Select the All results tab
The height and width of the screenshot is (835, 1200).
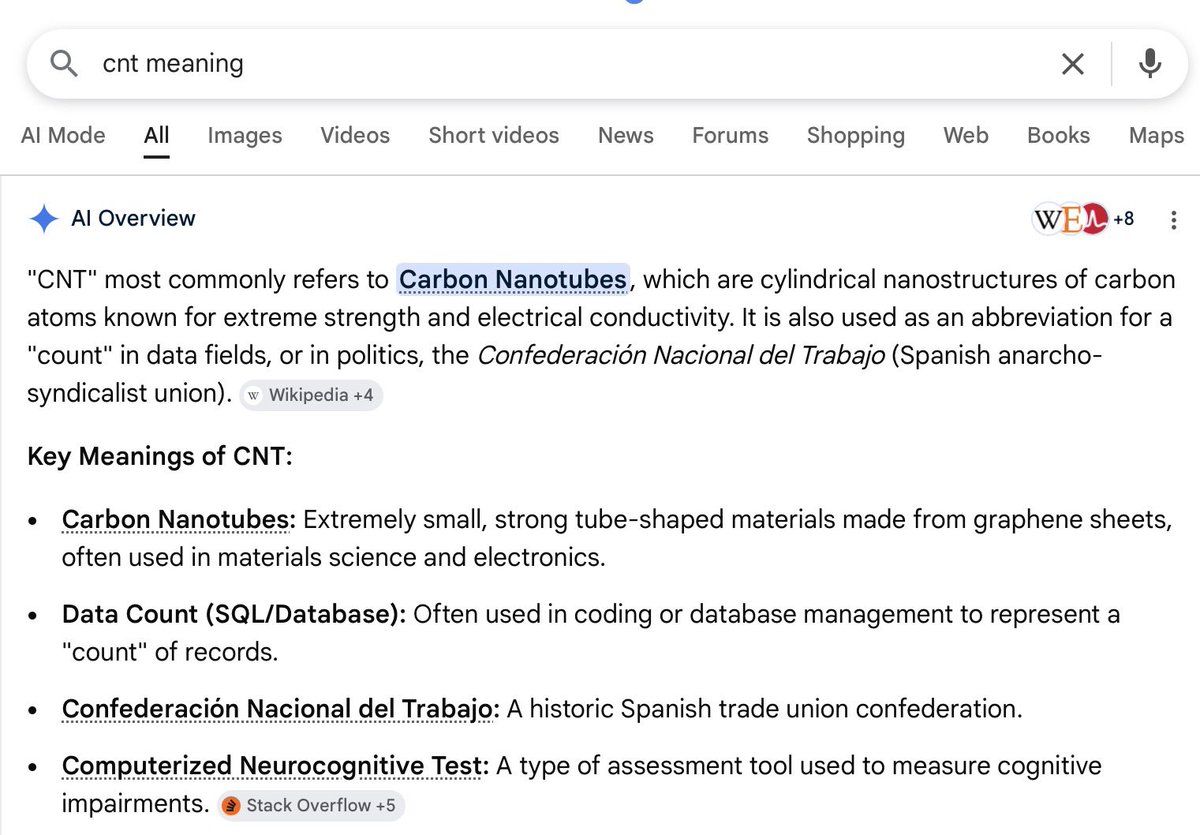[x=156, y=135]
